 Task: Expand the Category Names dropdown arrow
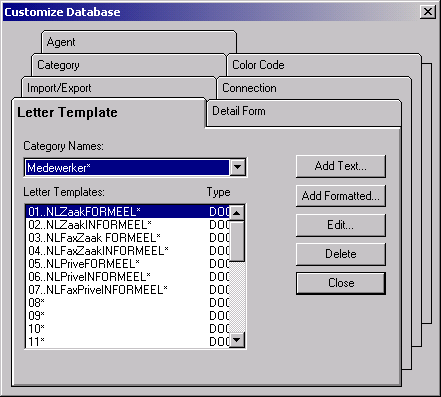pyautogui.click(x=238, y=167)
